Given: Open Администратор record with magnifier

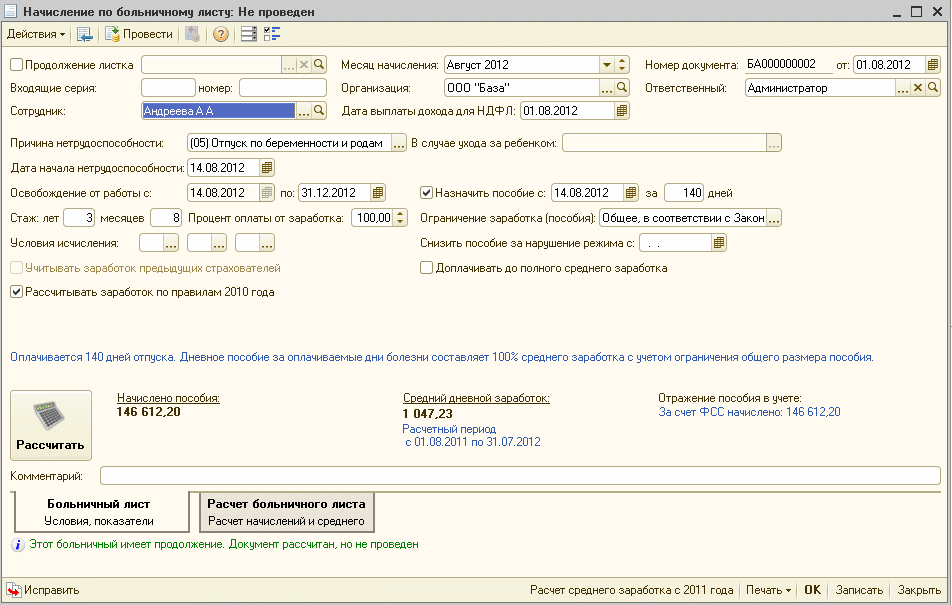Looking at the screenshot, I should pyautogui.click(x=933, y=88).
